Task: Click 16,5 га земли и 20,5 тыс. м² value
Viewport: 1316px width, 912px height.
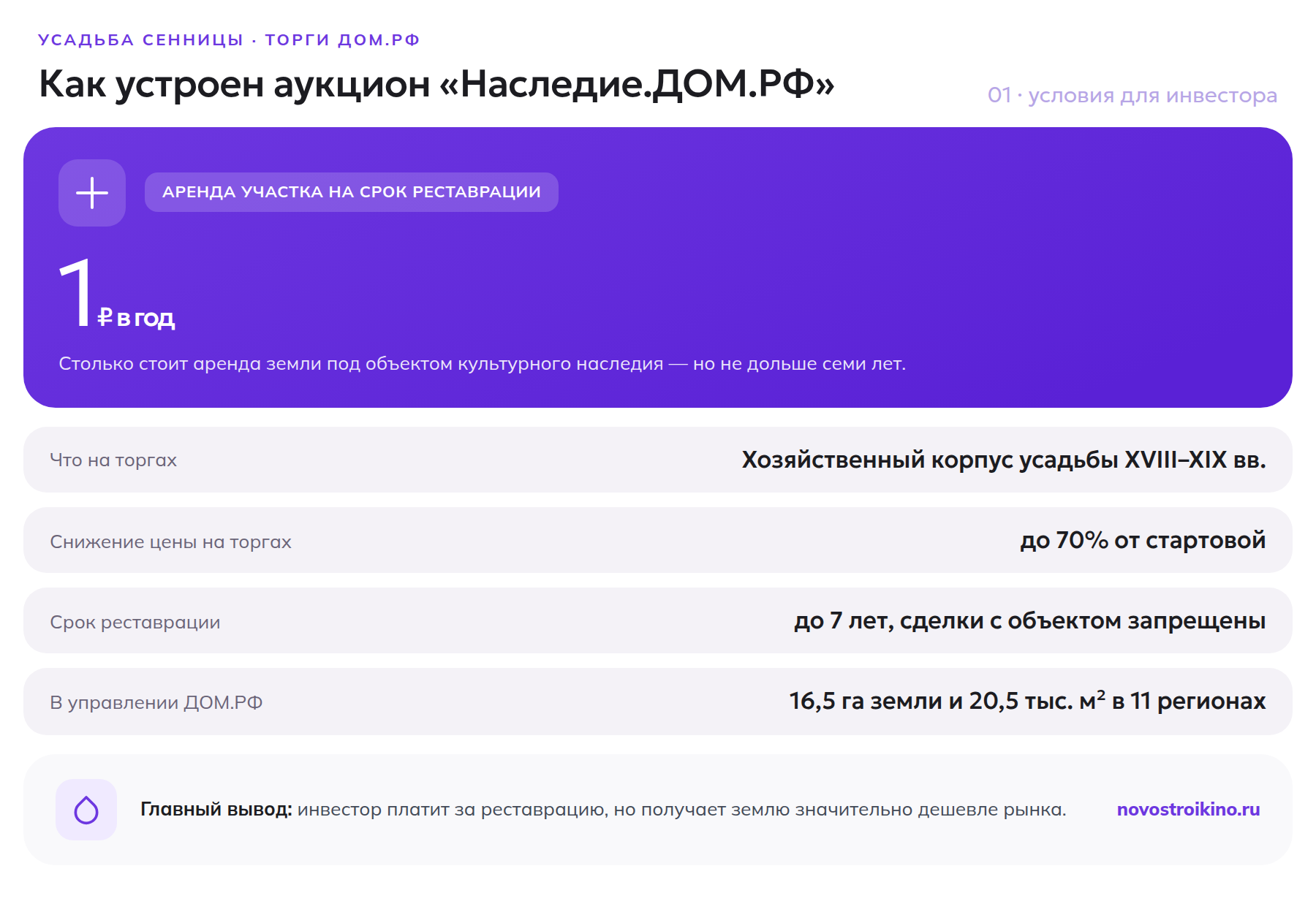Action: 1027,700
